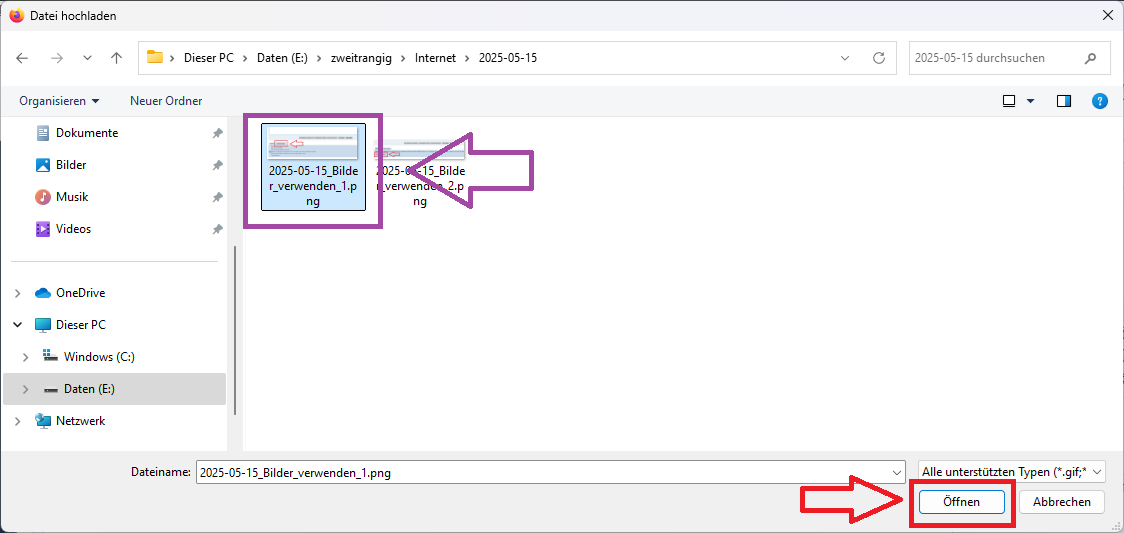Open the Organisieren menu

point(59,101)
